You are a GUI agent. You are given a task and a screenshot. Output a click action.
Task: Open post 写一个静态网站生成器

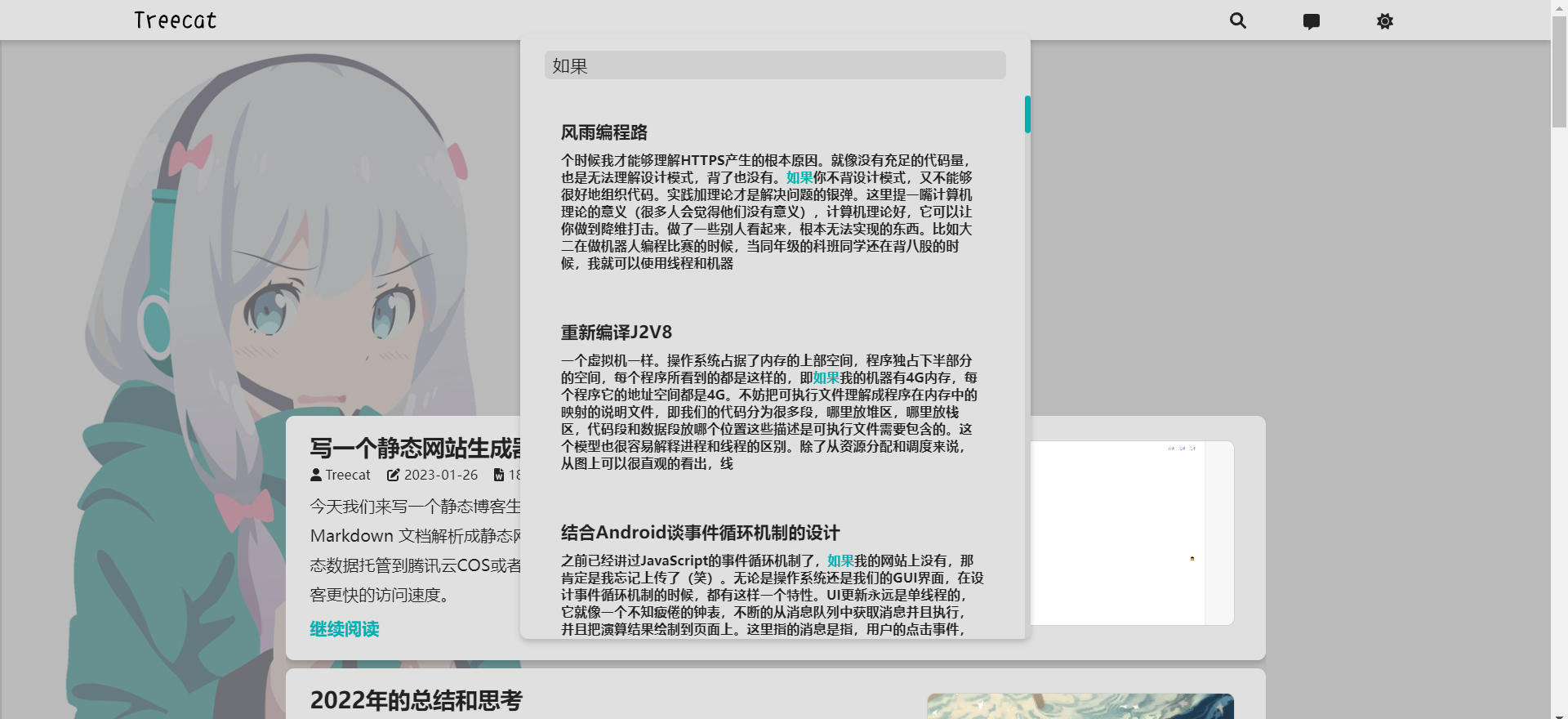point(416,448)
